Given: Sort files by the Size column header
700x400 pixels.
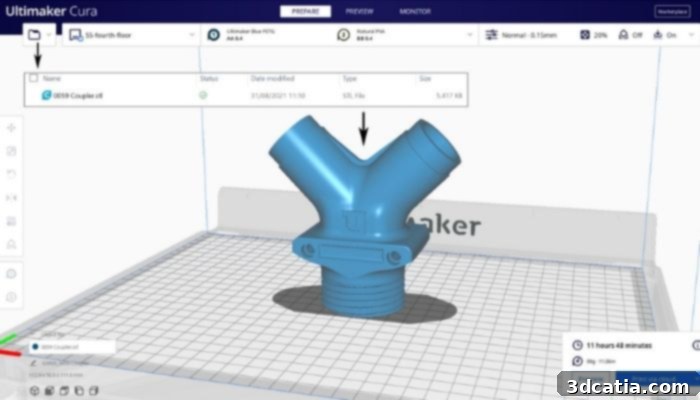Looking at the screenshot, I should [x=425, y=79].
